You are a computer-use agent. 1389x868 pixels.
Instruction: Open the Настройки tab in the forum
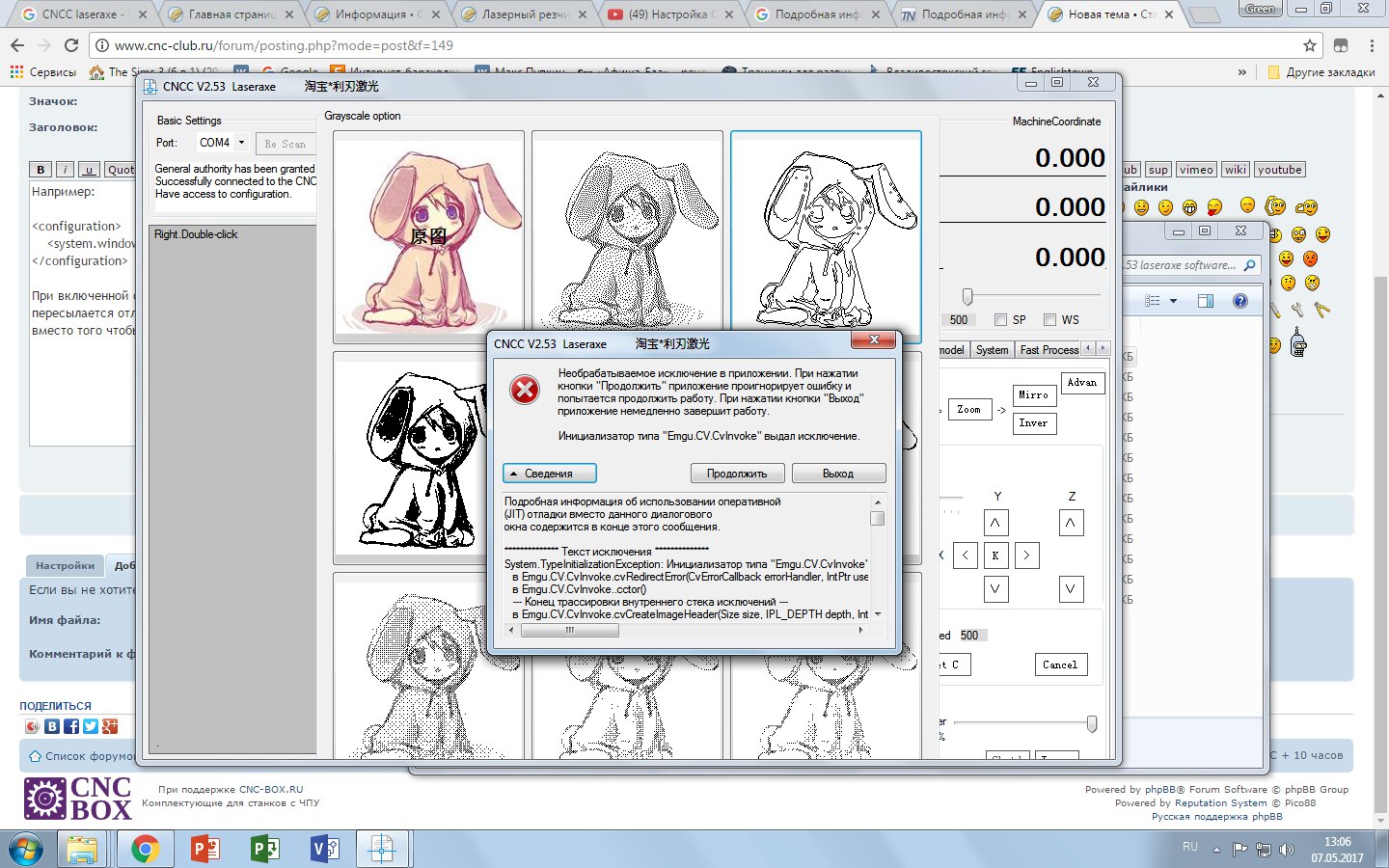(65, 565)
